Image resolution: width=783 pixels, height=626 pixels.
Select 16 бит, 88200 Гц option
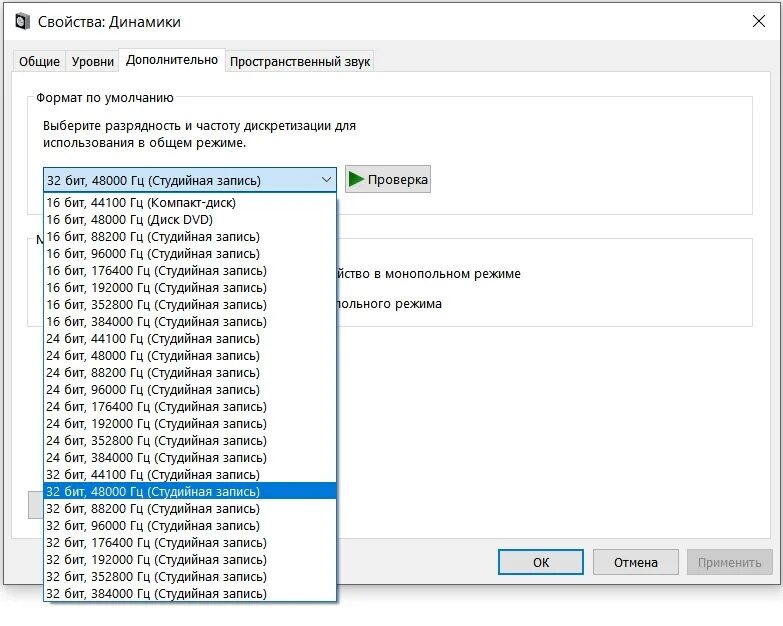point(190,236)
